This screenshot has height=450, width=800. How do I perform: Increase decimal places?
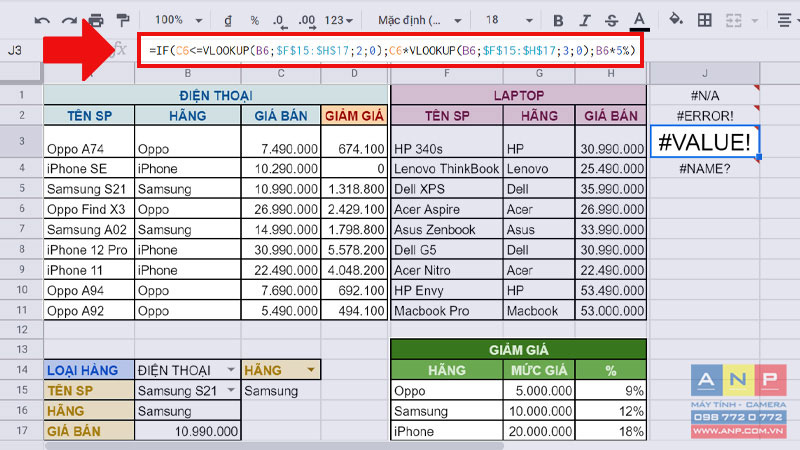(x=307, y=21)
